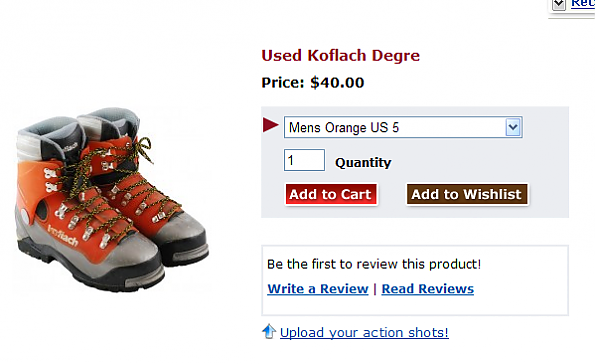Click the Koflach boots product photo
Screen dimensions: 595x364
tap(112, 200)
